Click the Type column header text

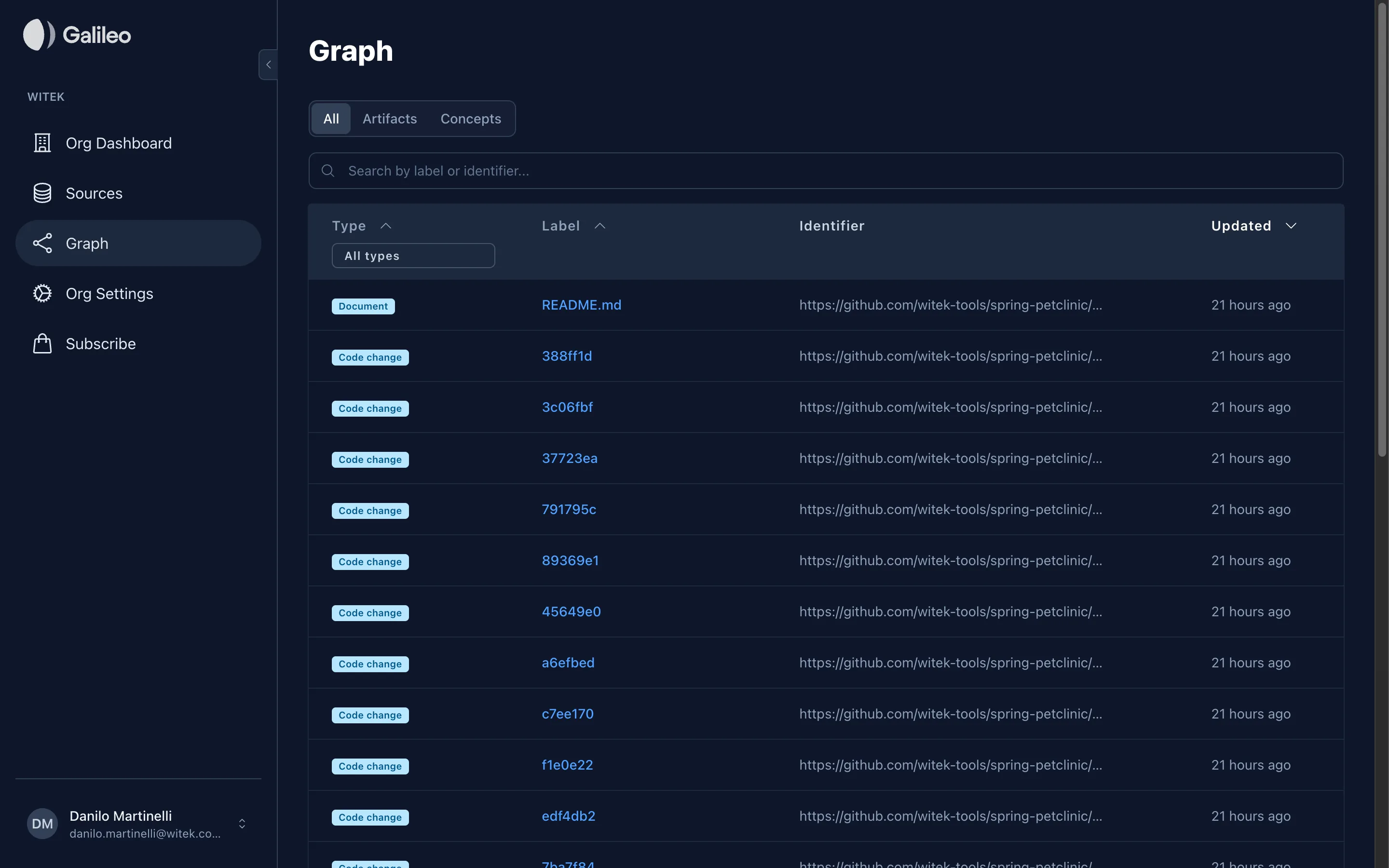[x=349, y=226]
